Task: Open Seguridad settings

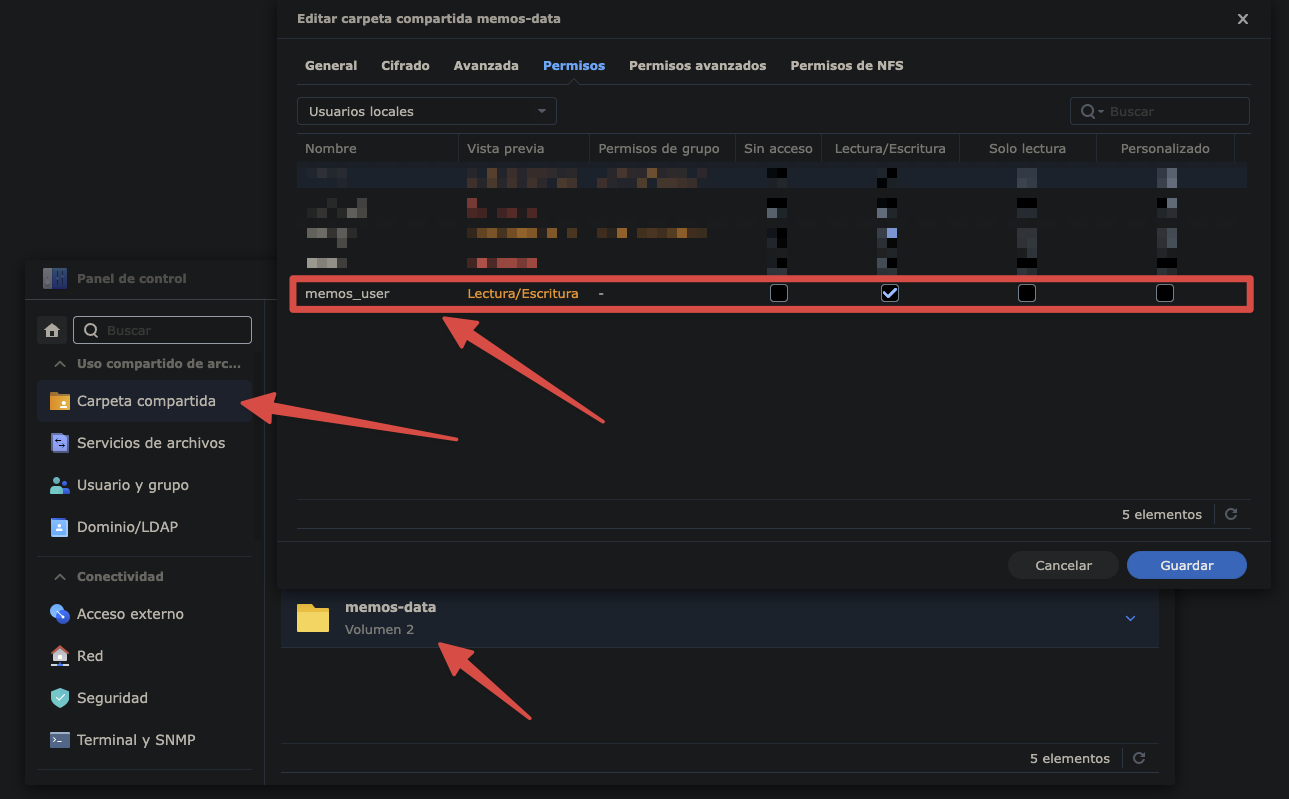Action: (113, 698)
